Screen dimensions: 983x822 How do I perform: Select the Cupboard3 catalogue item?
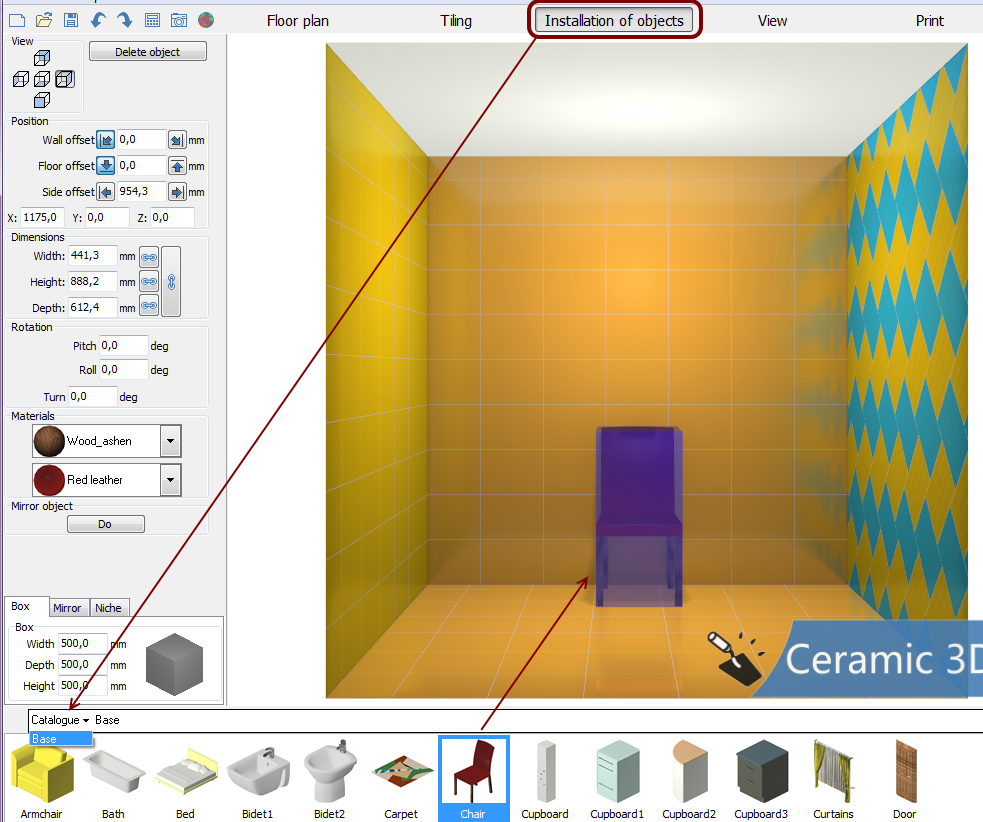761,779
